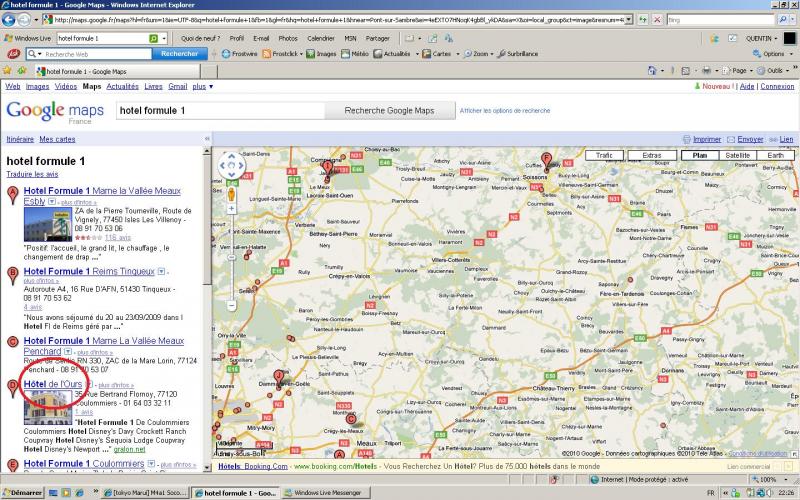Viewport: 800px width, 500px height.
Task: Pan the map west with the left arrow
Action: tap(223, 165)
